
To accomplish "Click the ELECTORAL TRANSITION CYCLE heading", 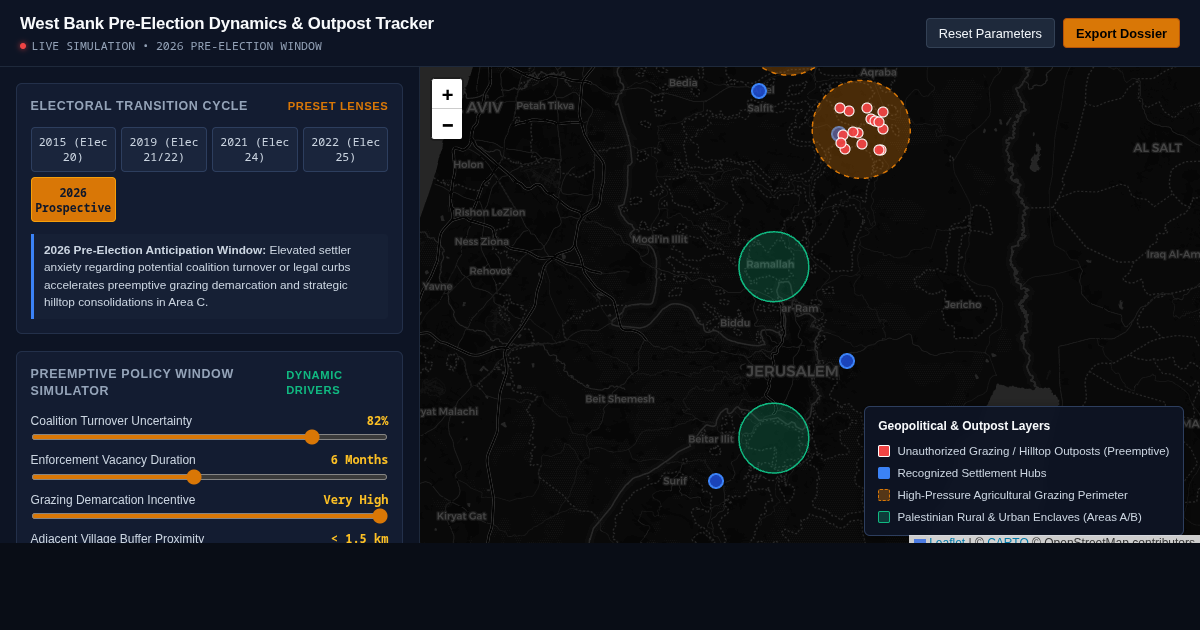I will (x=139, y=106).
